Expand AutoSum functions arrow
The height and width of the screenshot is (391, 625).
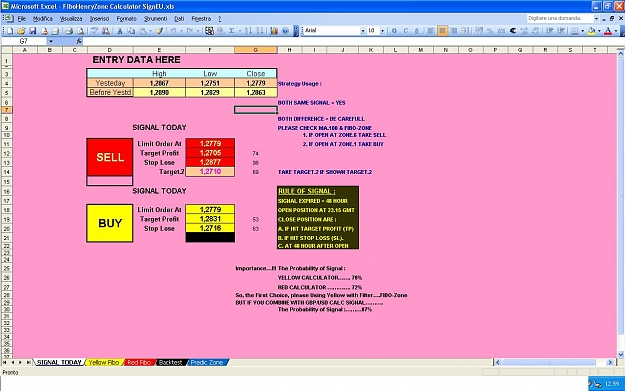point(240,31)
